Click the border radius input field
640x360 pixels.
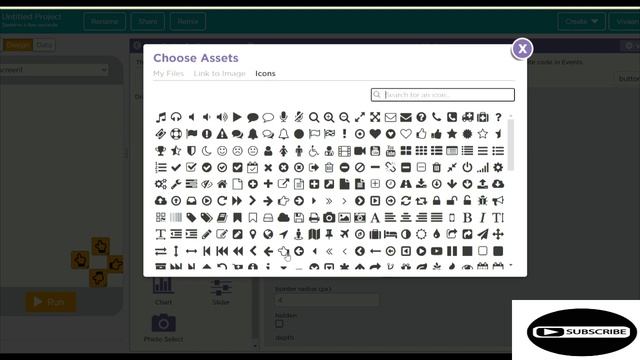(x=327, y=300)
